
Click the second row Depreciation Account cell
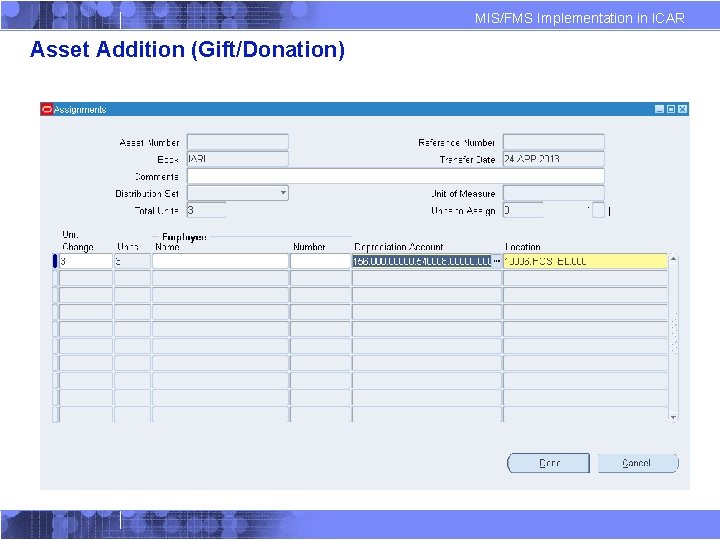click(x=427, y=278)
